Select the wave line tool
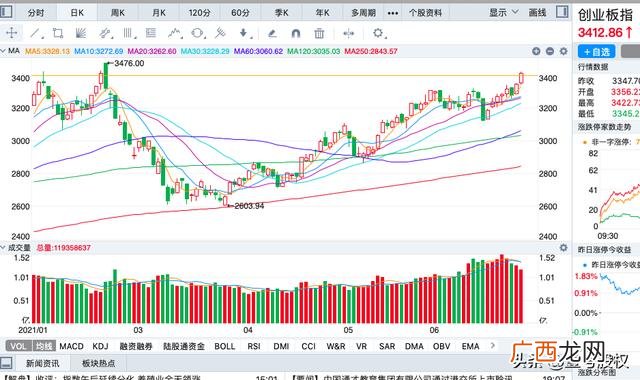The width and height of the screenshot is (640, 380). pos(175,33)
